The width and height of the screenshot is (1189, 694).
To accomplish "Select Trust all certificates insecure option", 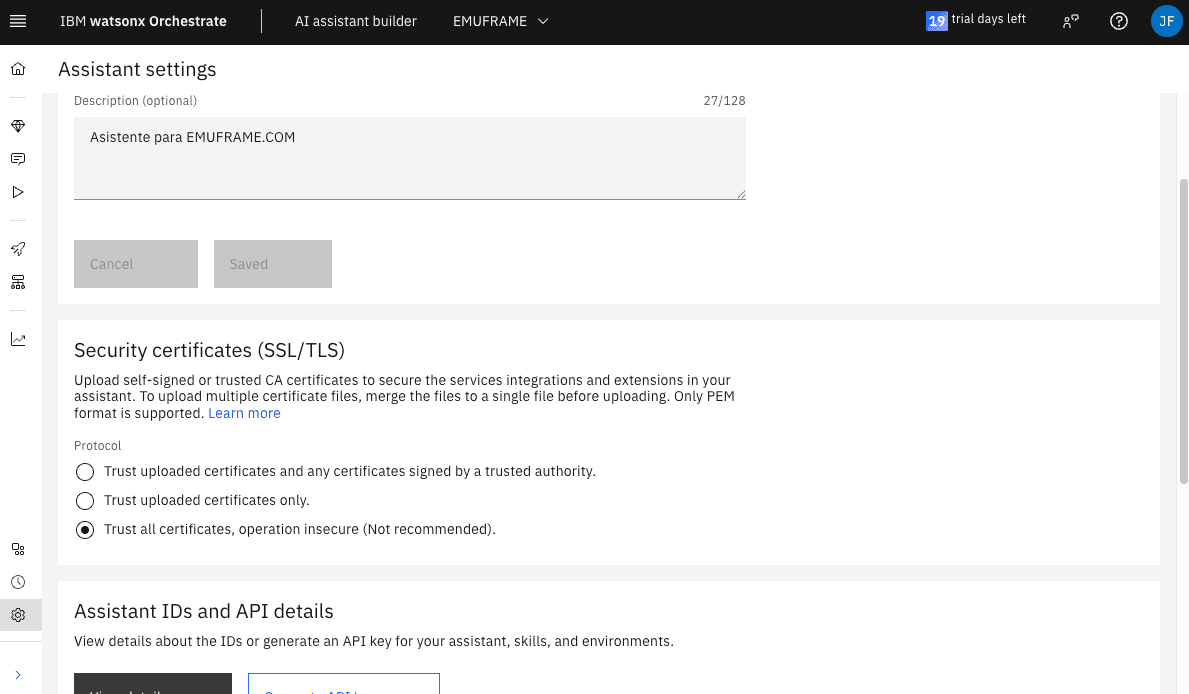I will point(85,530).
